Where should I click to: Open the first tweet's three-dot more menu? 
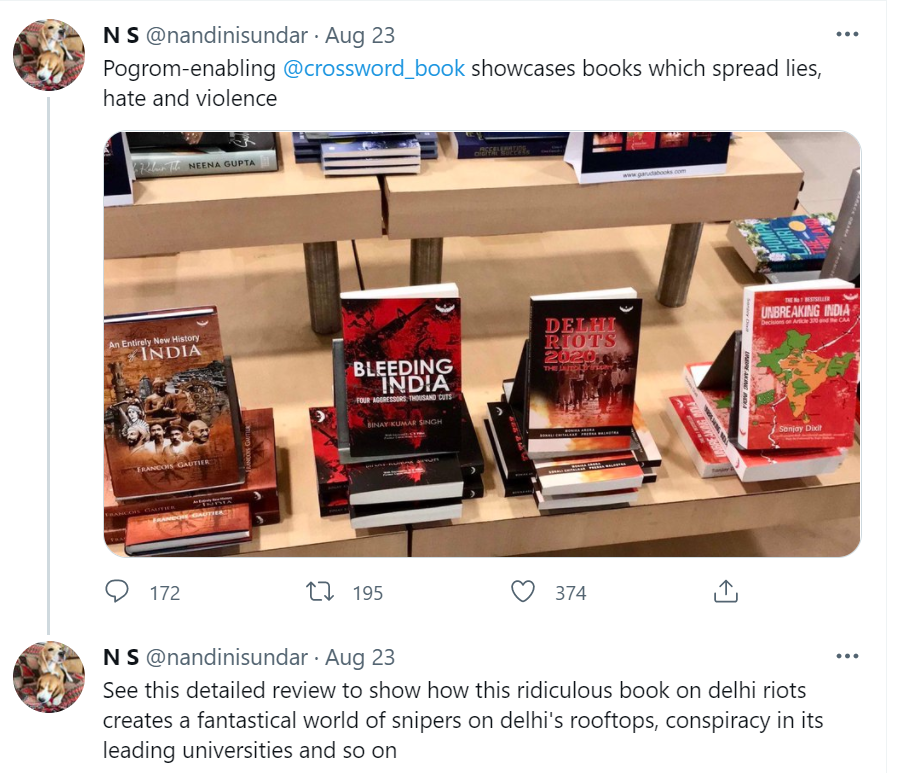coord(847,34)
